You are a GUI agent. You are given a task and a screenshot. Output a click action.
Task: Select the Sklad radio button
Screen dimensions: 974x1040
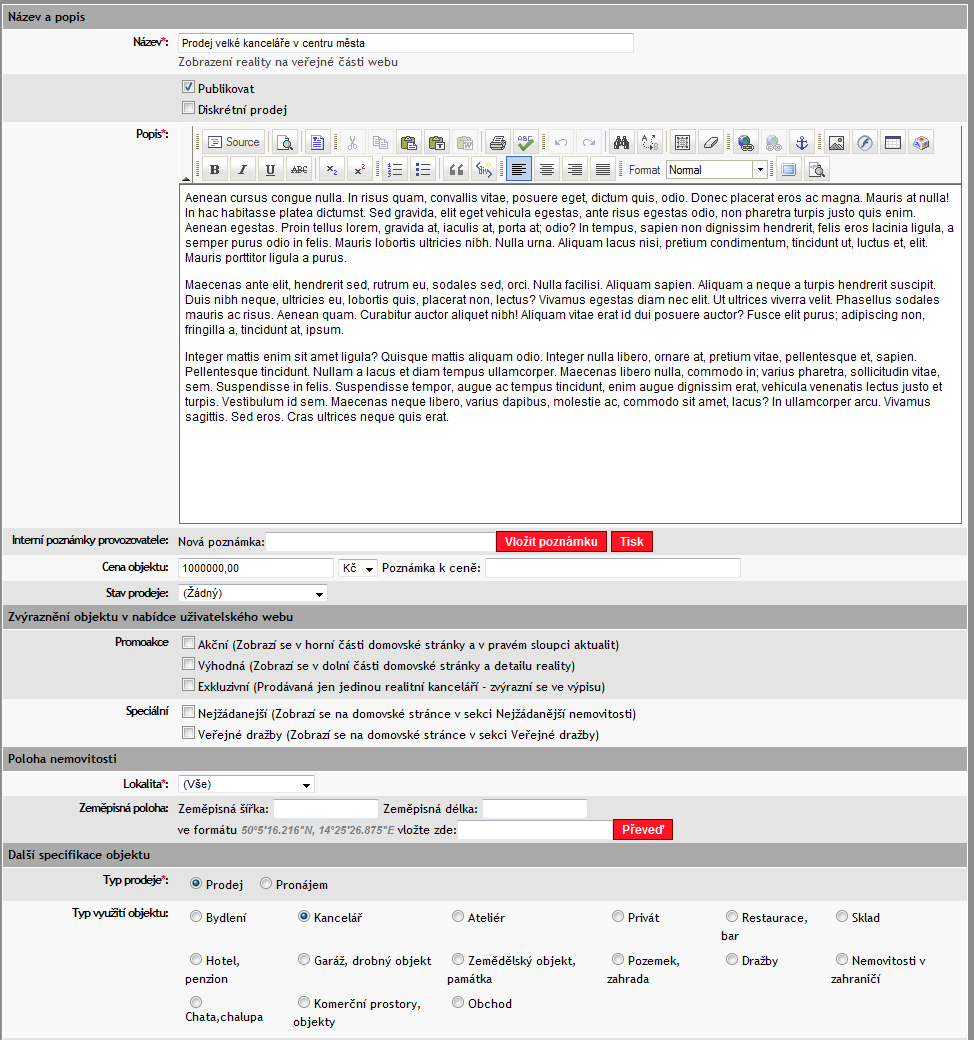[x=842, y=917]
